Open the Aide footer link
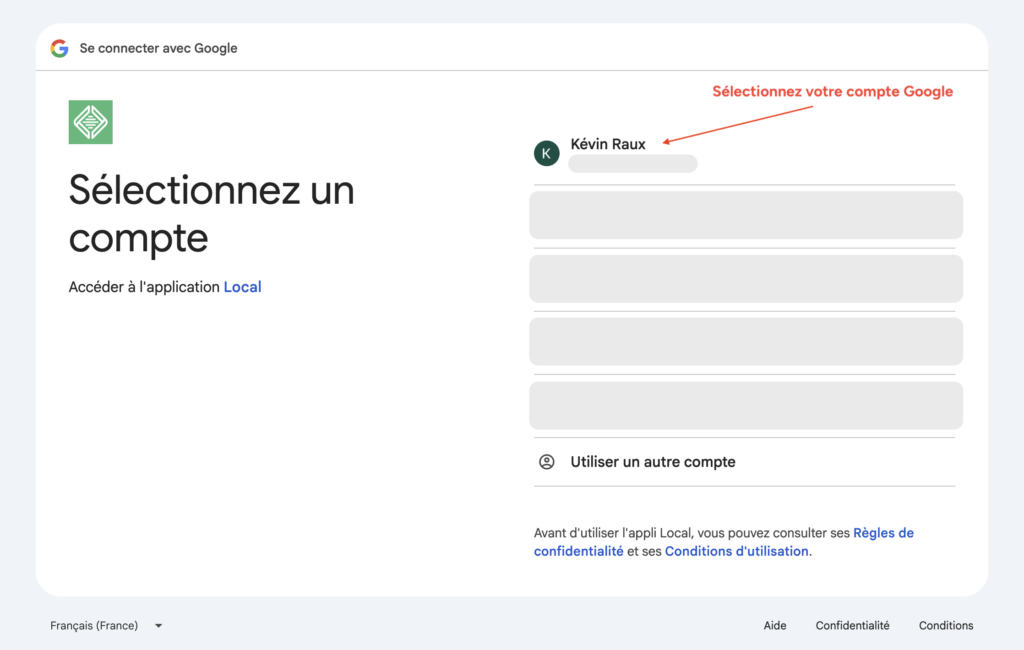Screen dimensions: 1024x650 [775, 626]
